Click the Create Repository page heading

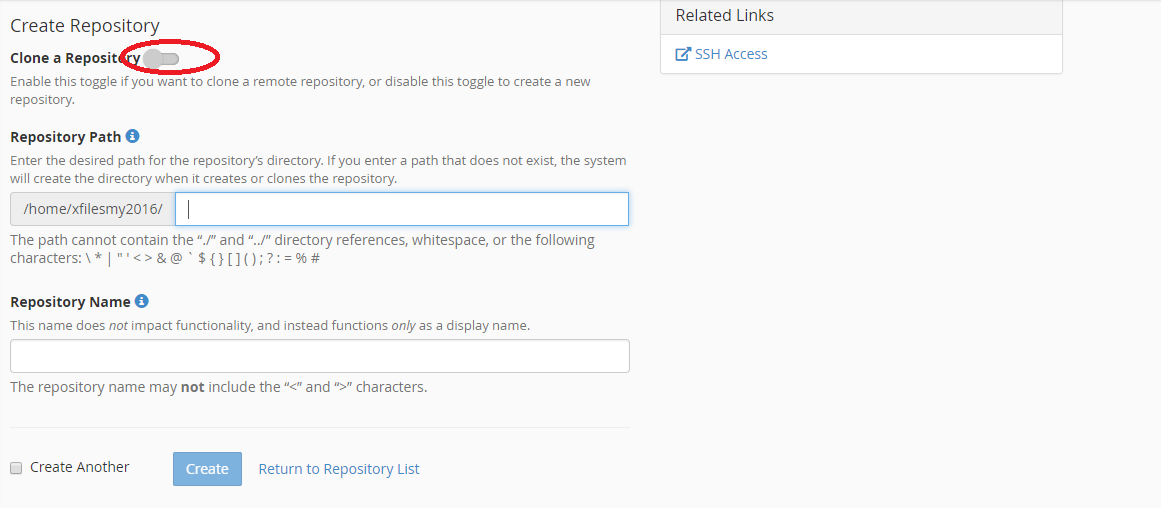click(85, 26)
